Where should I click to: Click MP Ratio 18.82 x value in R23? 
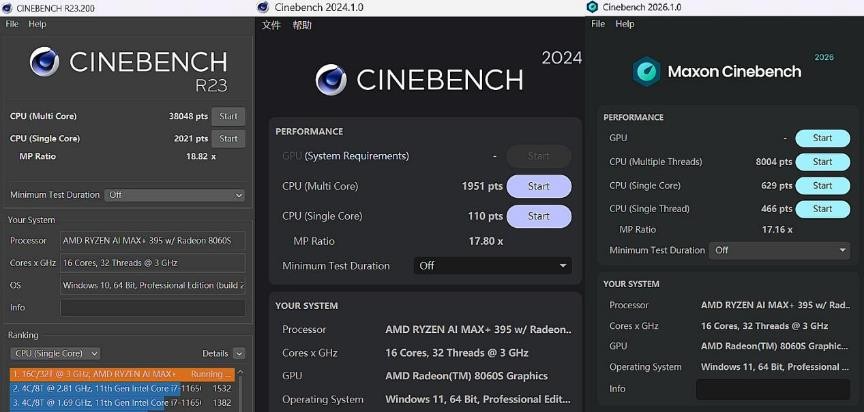(x=201, y=156)
